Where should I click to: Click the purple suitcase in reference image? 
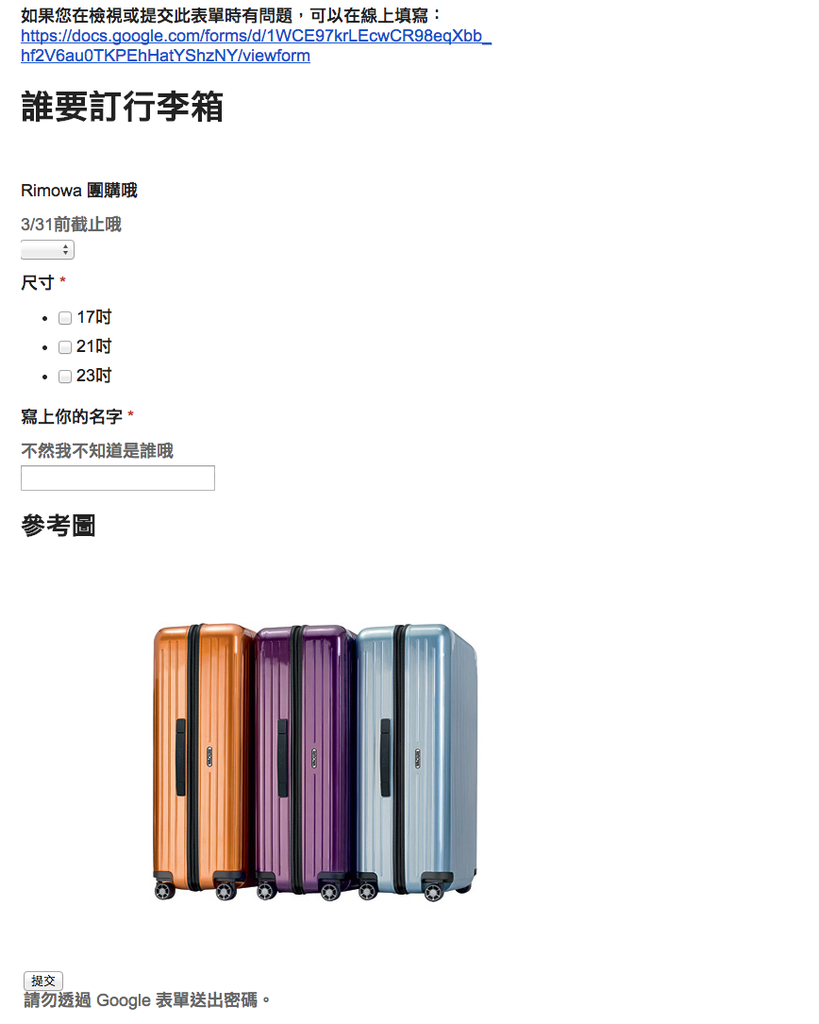coord(306,762)
